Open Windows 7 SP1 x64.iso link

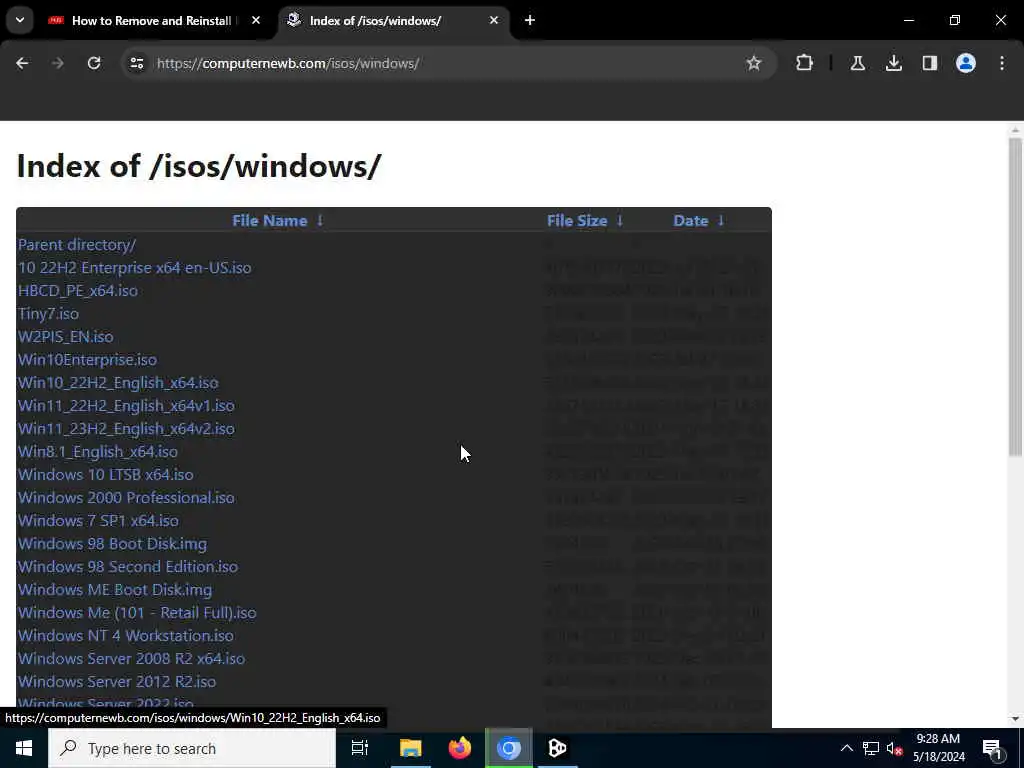[98, 520]
